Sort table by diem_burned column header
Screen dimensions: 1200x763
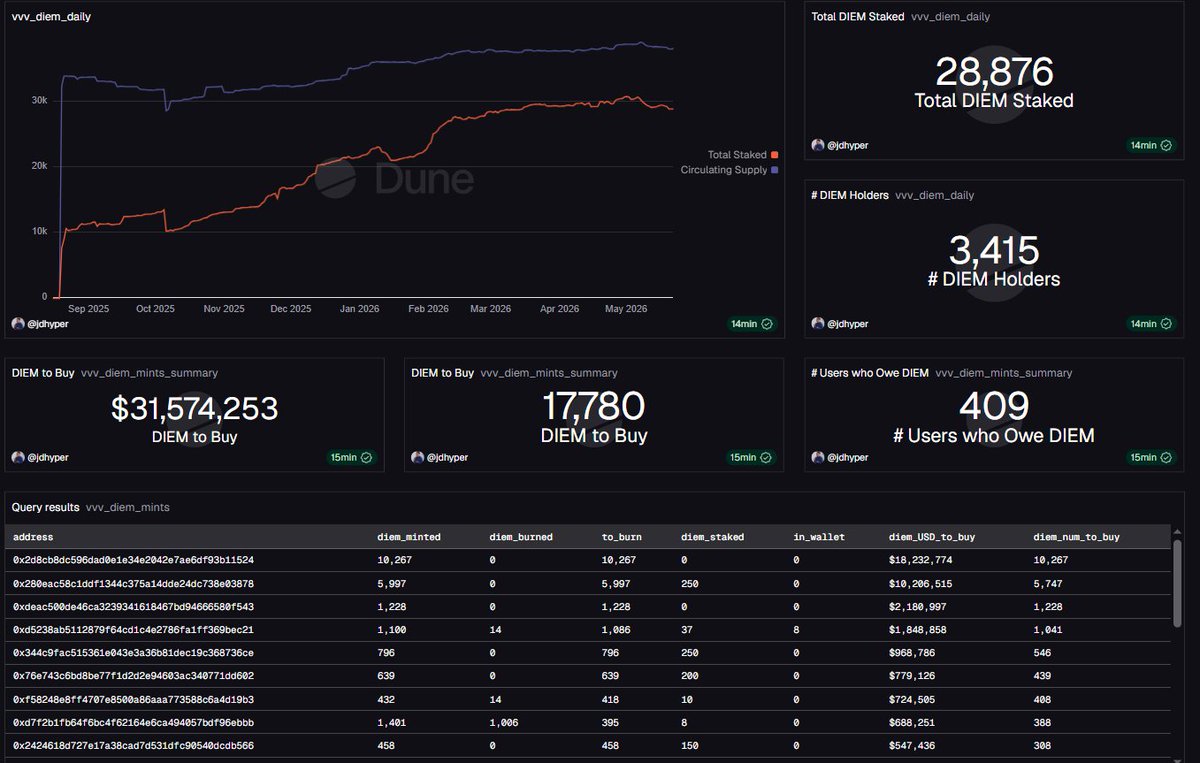pyautogui.click(x=521, y=537)
